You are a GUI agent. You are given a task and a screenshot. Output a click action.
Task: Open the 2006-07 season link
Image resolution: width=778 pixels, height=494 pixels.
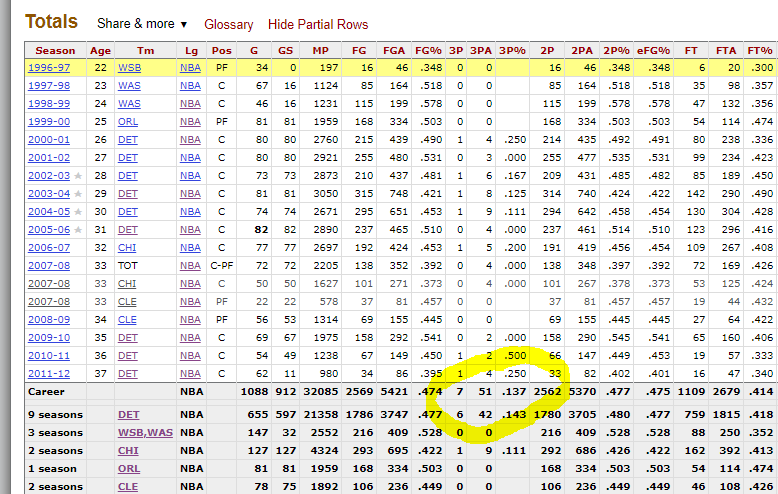click(49, 248)
